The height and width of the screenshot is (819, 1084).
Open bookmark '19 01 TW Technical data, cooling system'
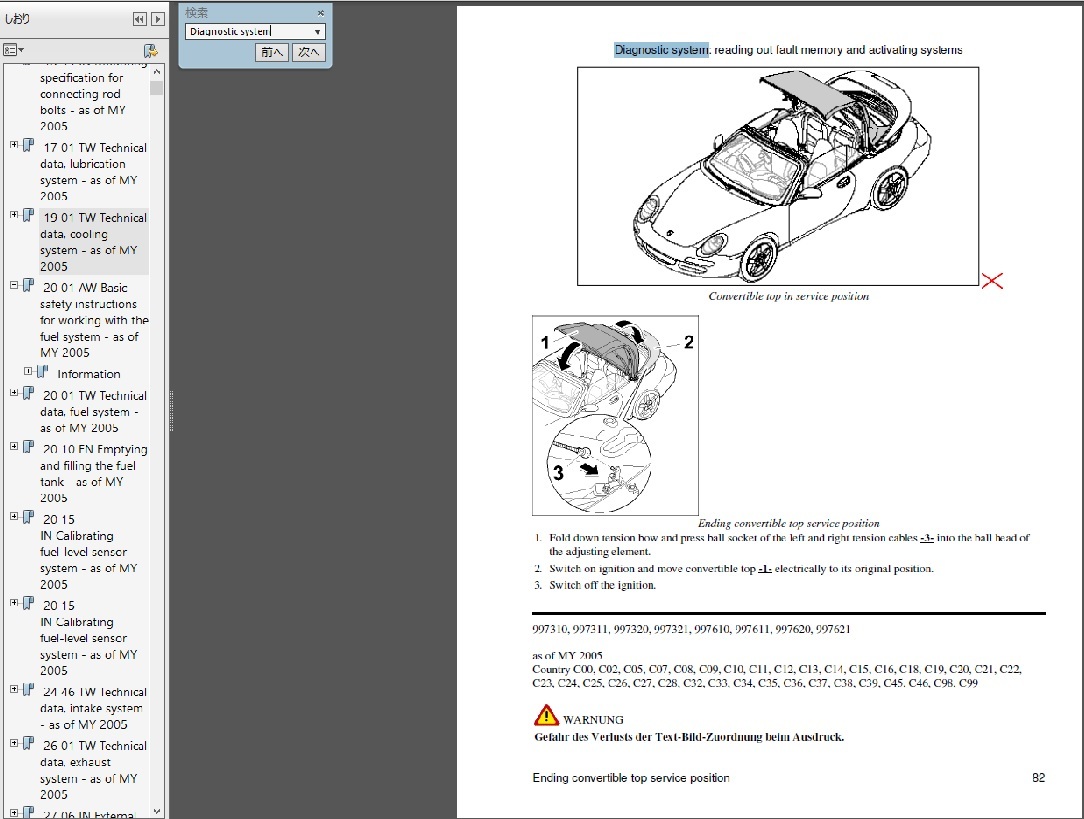[93, 241]
